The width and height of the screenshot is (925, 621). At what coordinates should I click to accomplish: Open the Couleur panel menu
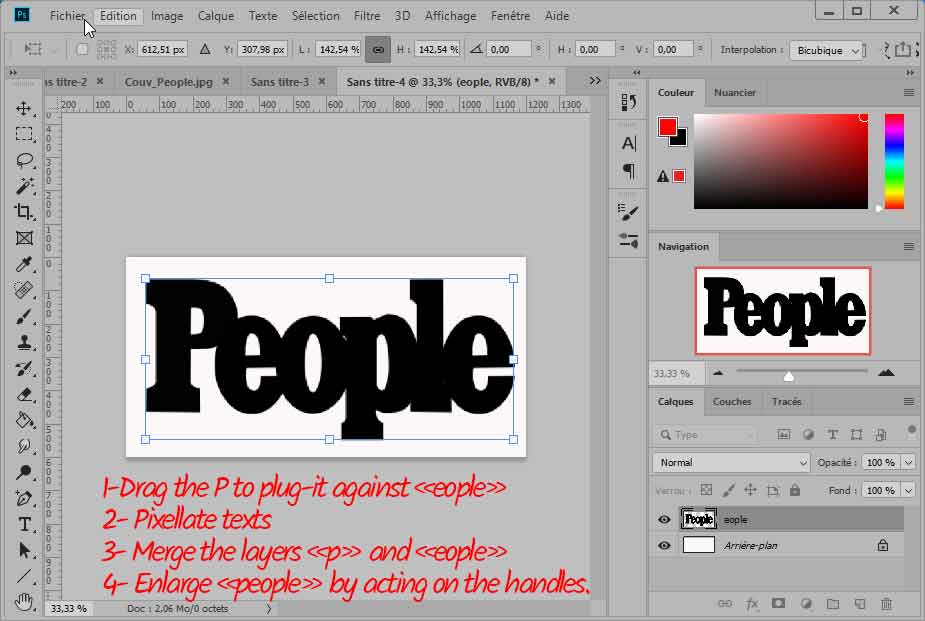click(x=908, y=93)
